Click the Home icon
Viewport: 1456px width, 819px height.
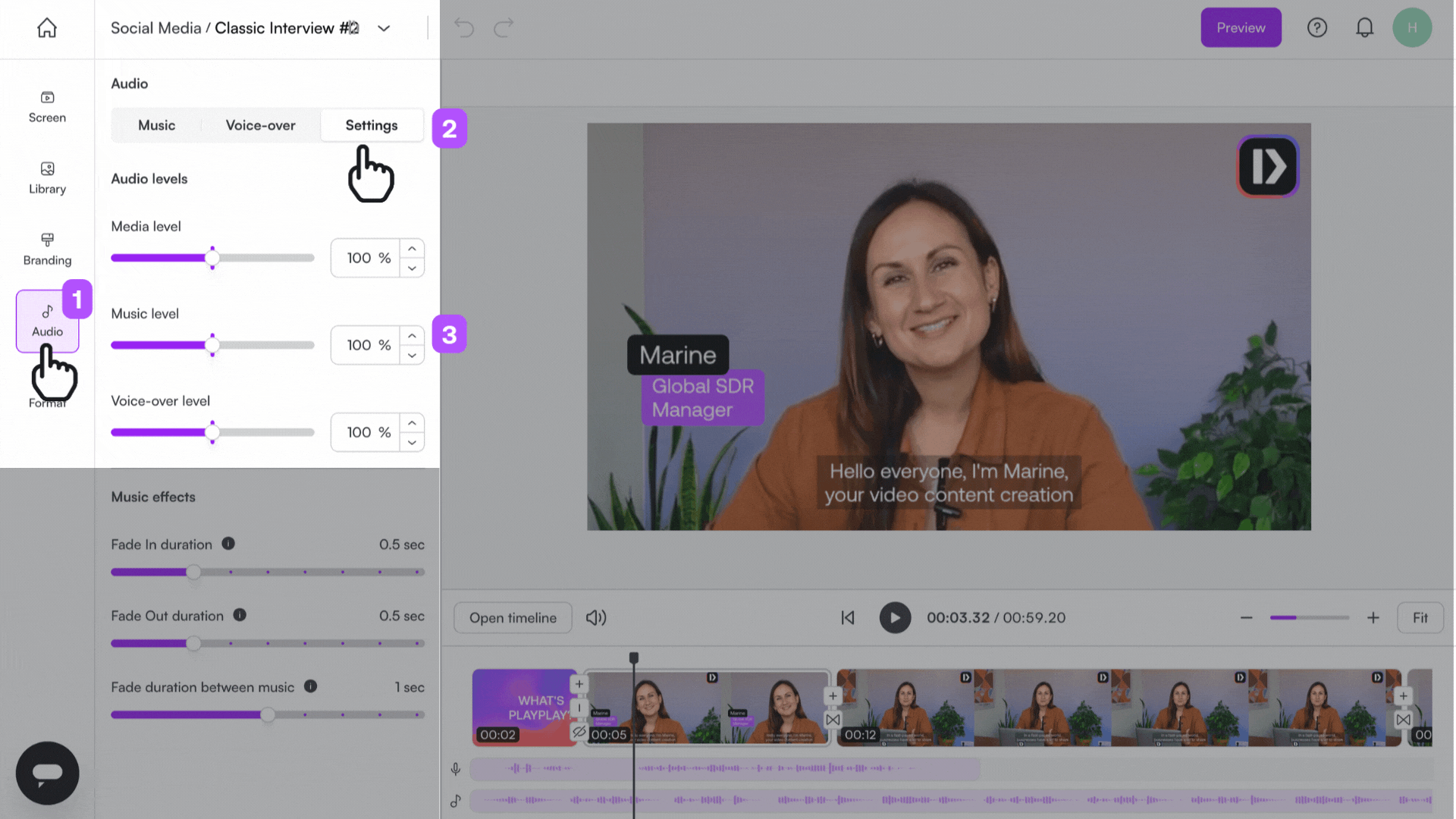pyautogui.click(x=47, y=27)
